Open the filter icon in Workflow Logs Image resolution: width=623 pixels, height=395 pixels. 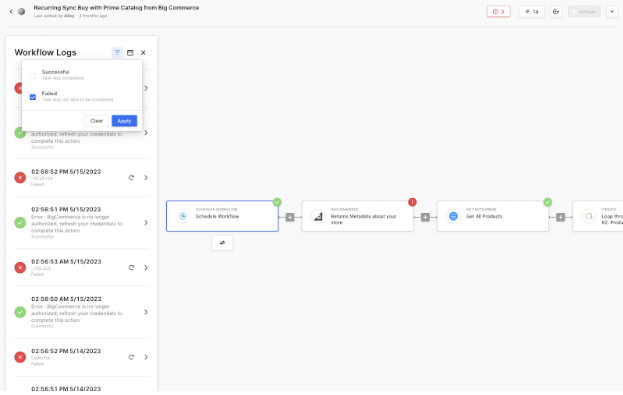point(117,52)
